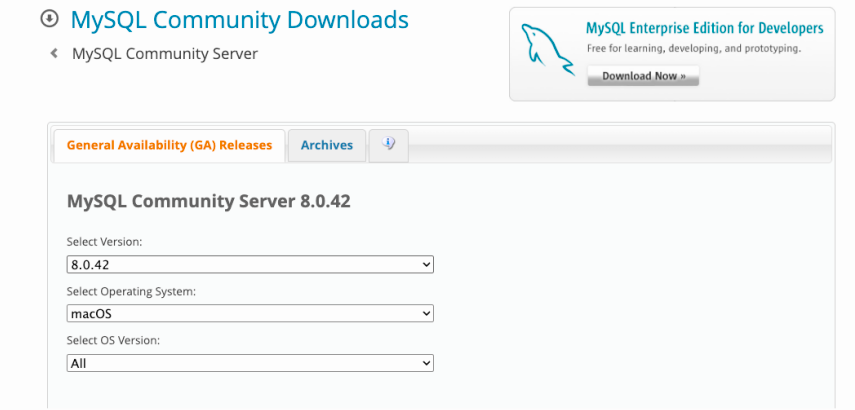Go to the MySQL Community Server breadcrumb link
Screen dimensions: 855x410
tap(164, 54)
